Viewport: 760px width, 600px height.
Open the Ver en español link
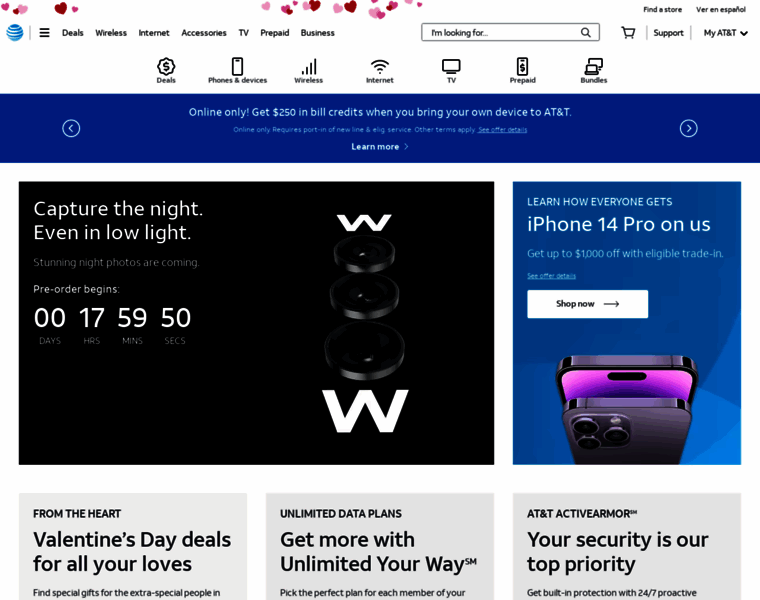point(720,9)
